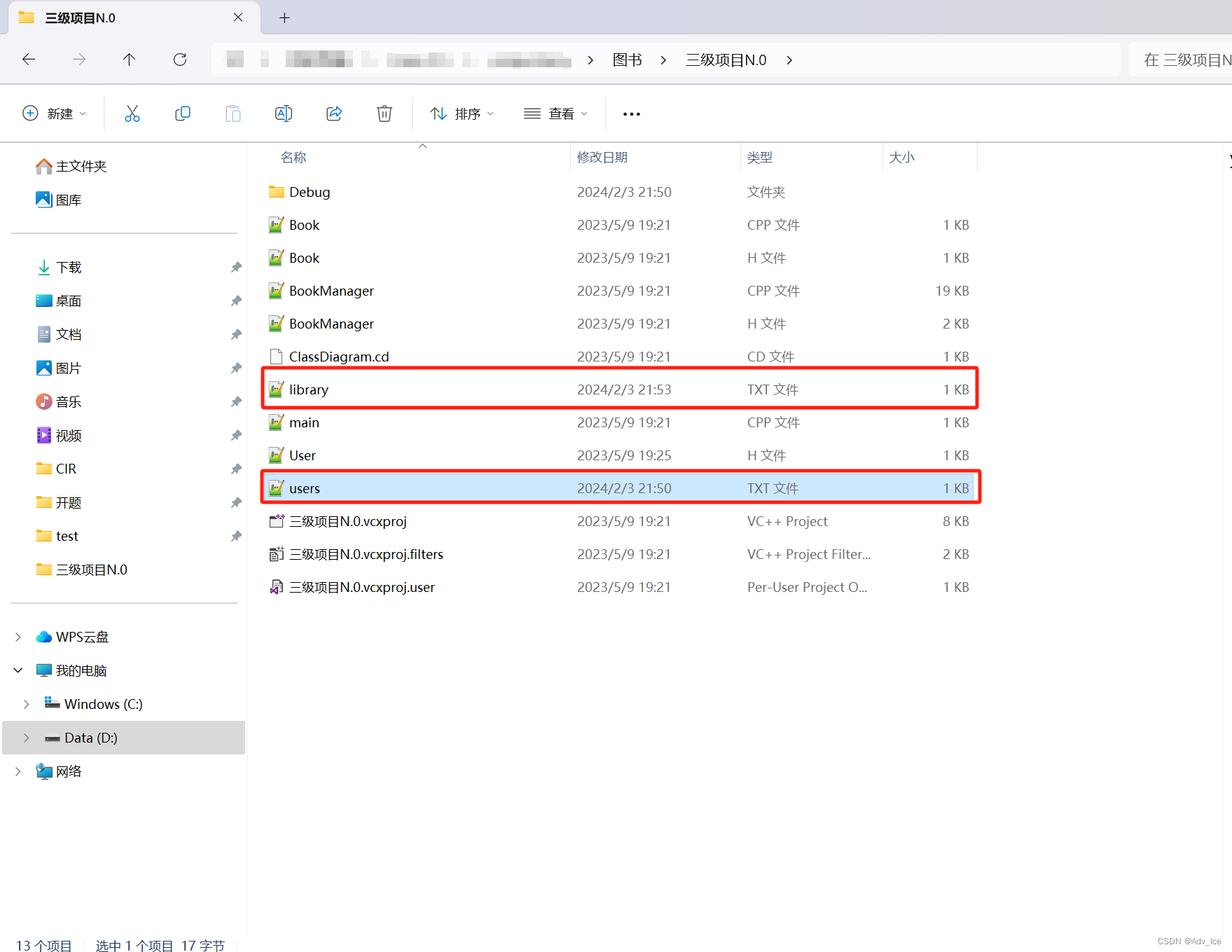
Task: Sort by 类型 column header
Action: point(760,158)
